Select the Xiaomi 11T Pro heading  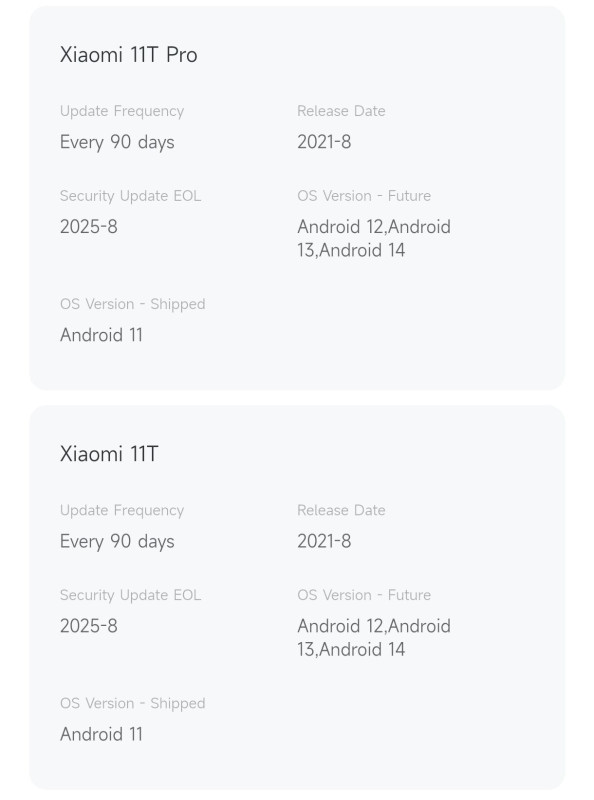(129, 55)
